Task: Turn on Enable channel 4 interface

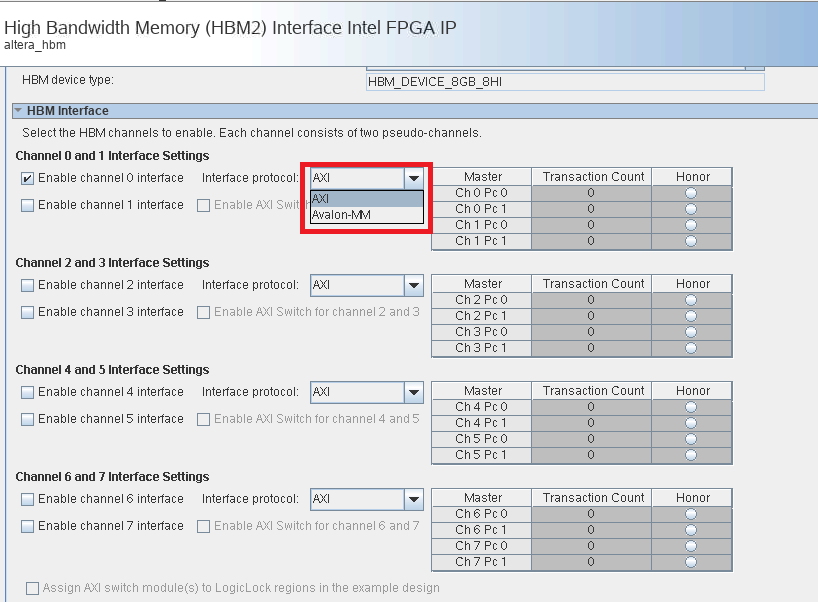Action: coord(28,392)
